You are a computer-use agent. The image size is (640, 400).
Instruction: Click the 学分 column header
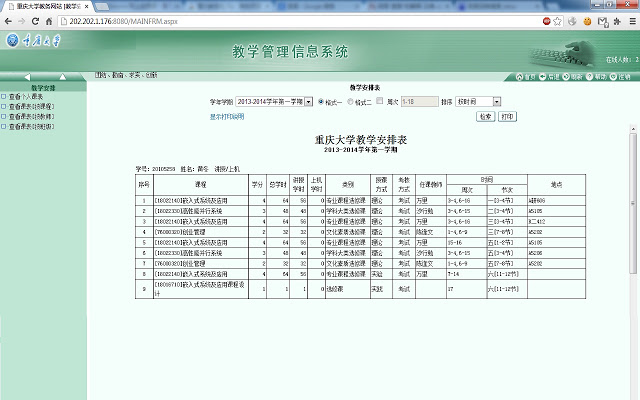(257, 184)
